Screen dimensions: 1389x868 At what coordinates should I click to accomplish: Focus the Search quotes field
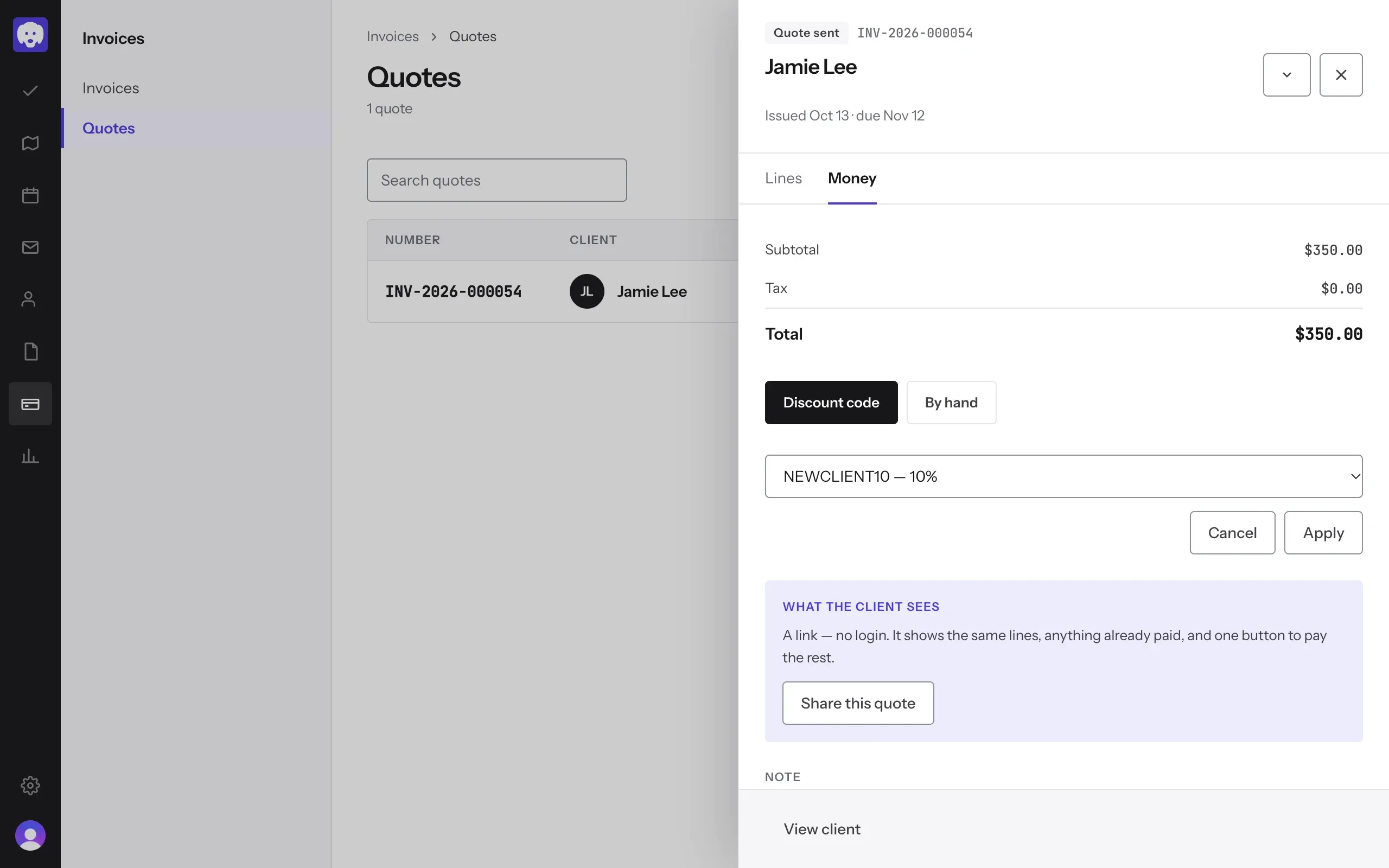[496, 180]
